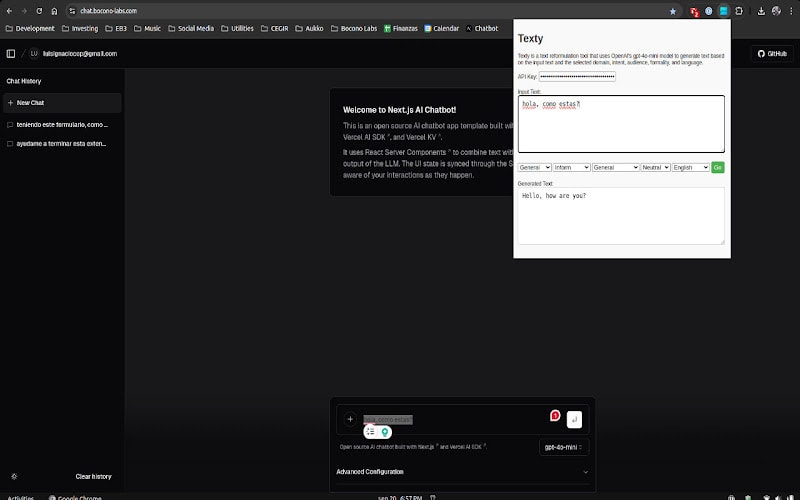This screenshot has height=500, width=800.
Task: Open chat 'teniendo este formulario, como...'
Action: [x=62, y=124]
